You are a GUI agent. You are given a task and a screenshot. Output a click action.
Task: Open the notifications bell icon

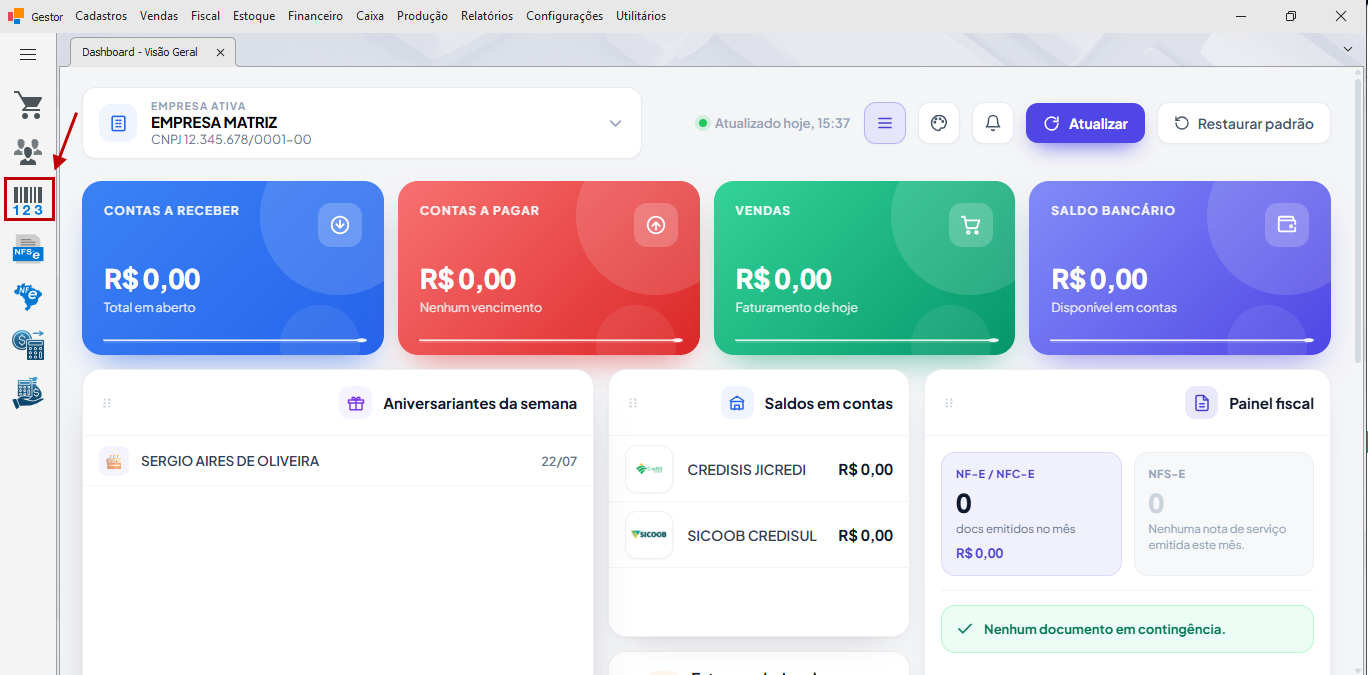click(993, 123)
